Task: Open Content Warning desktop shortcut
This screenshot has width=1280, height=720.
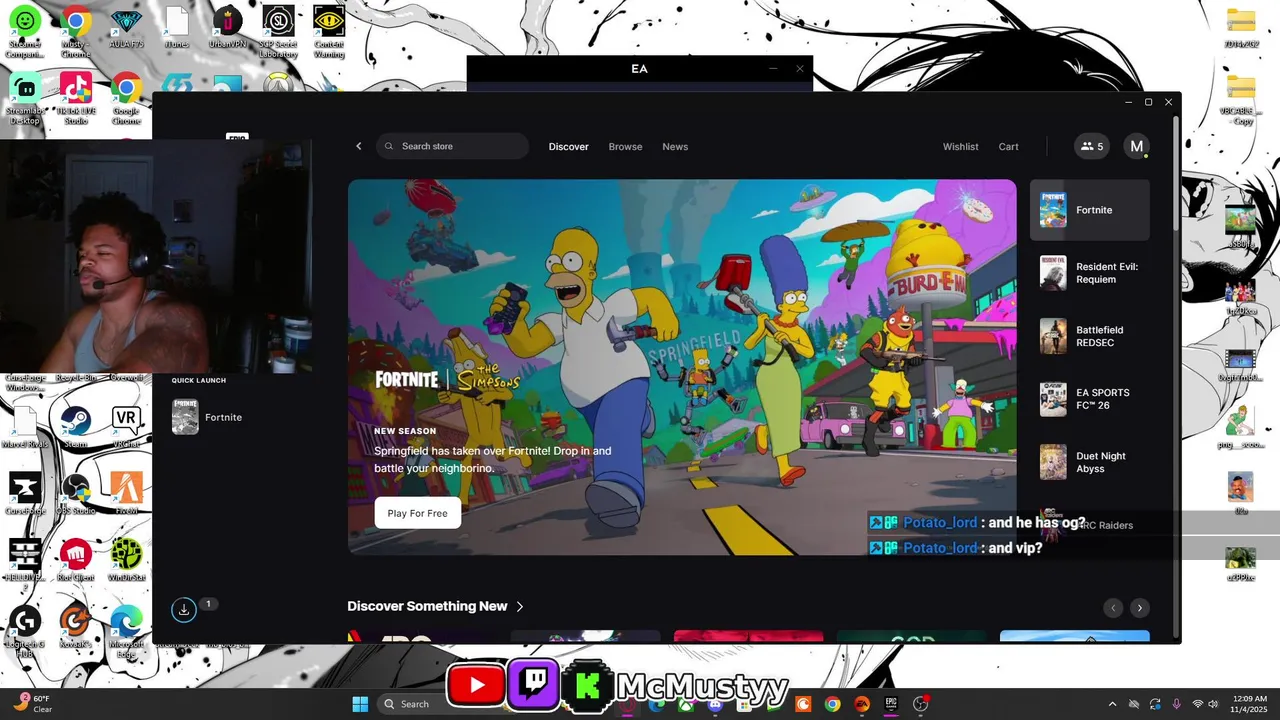Action: click(x=329, y=30)
